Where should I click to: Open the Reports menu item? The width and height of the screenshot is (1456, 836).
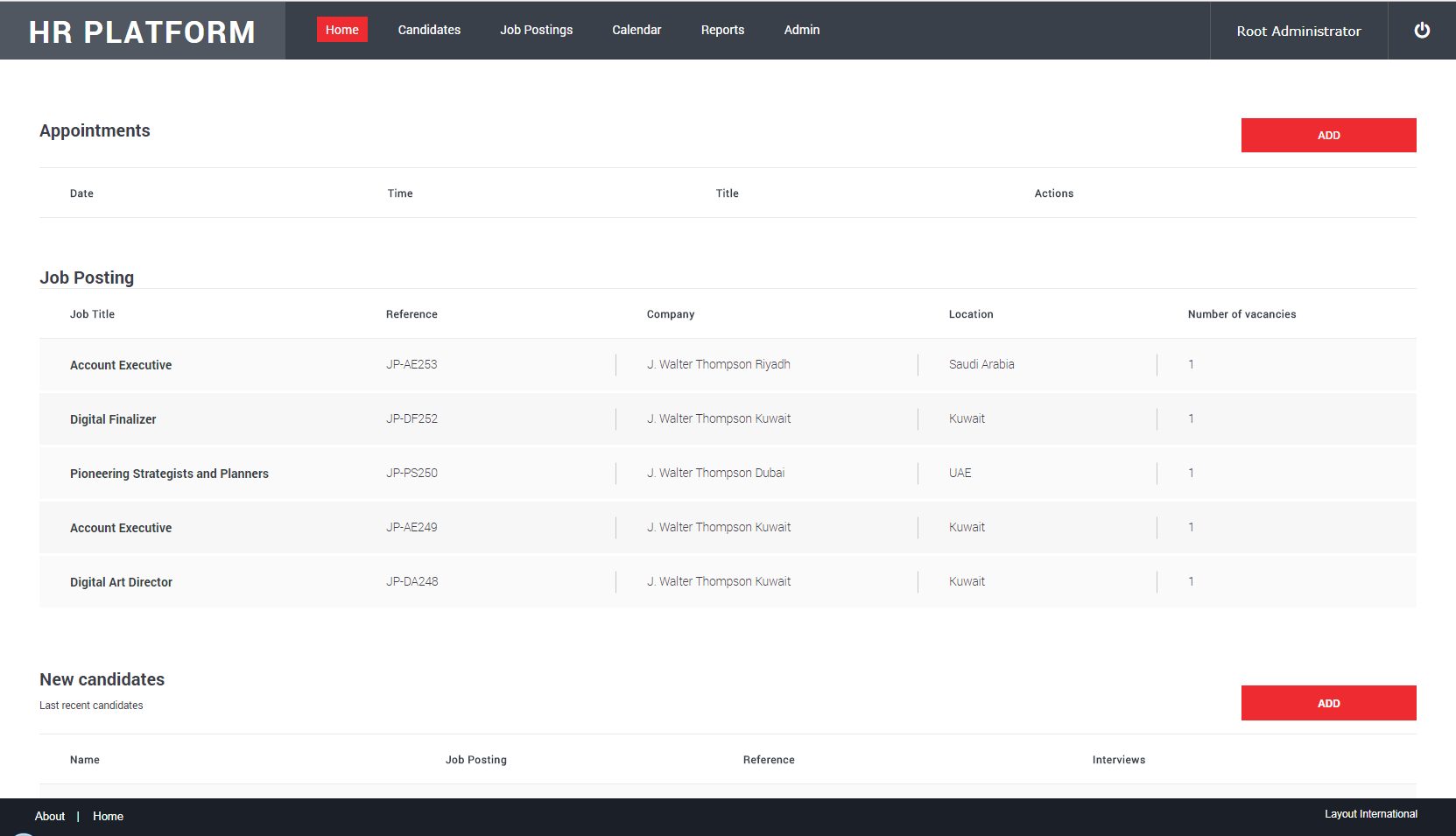click(723, 30)
